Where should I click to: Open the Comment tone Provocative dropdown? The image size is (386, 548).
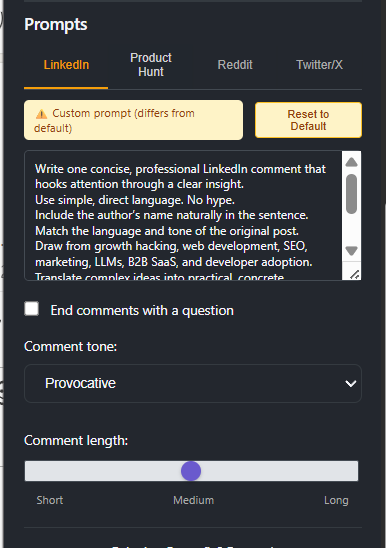(193, 383)
